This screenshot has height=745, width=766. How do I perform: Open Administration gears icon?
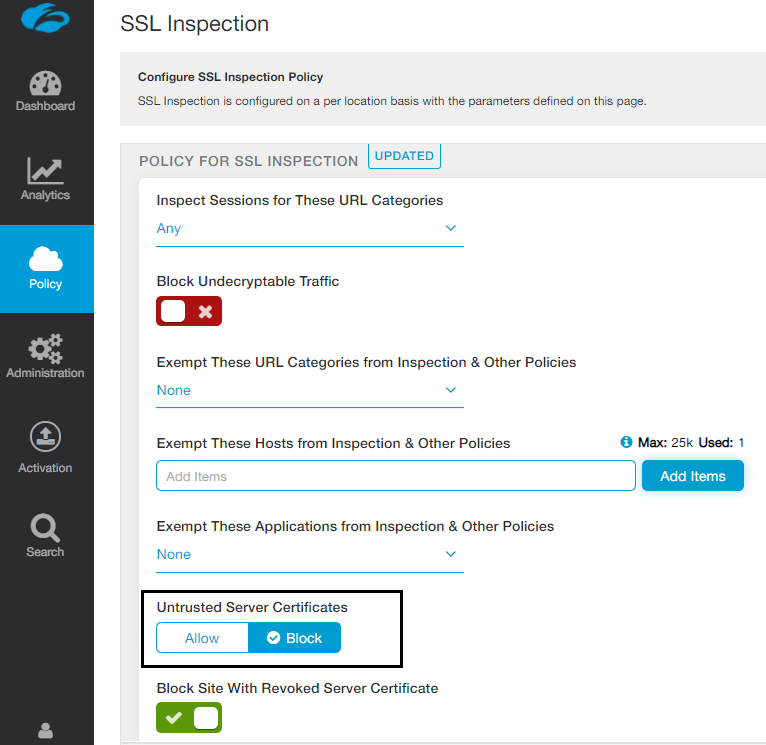click(45, 348)
